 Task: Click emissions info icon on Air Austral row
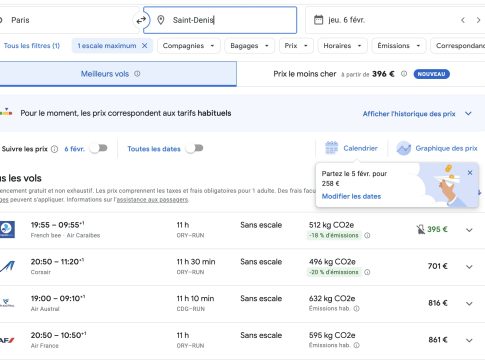(356, 309)
